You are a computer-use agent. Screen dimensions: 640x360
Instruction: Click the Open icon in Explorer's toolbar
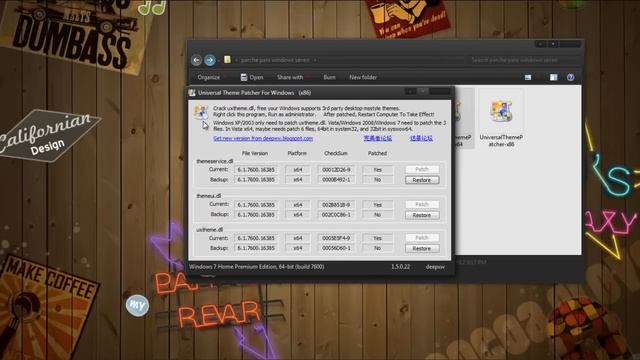pos(244,77)
